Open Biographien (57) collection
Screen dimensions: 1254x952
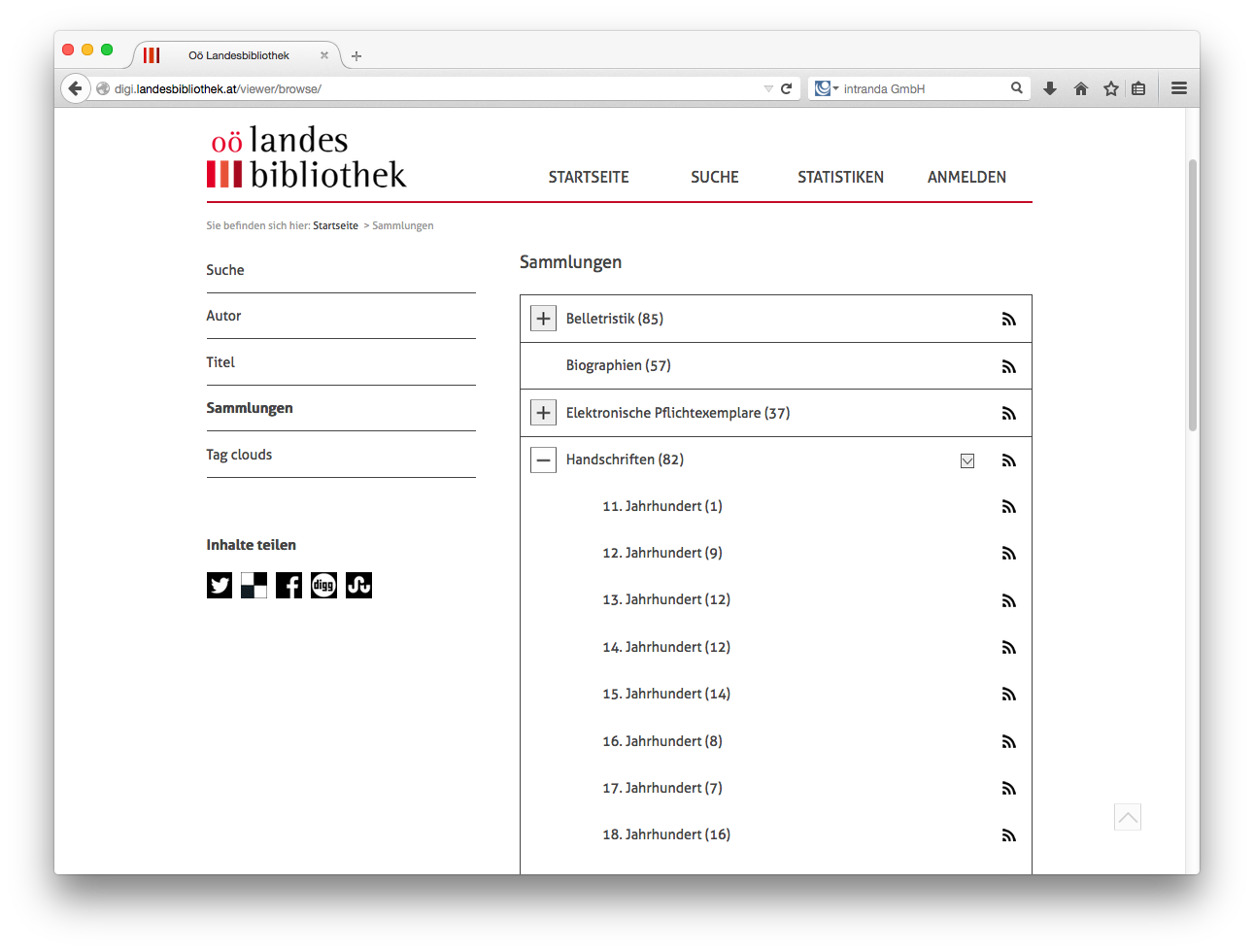click(619, 365)
